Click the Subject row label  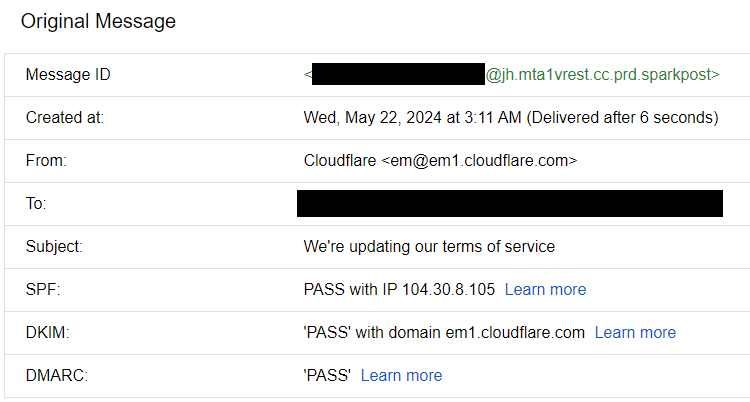[x=54, y=247]
